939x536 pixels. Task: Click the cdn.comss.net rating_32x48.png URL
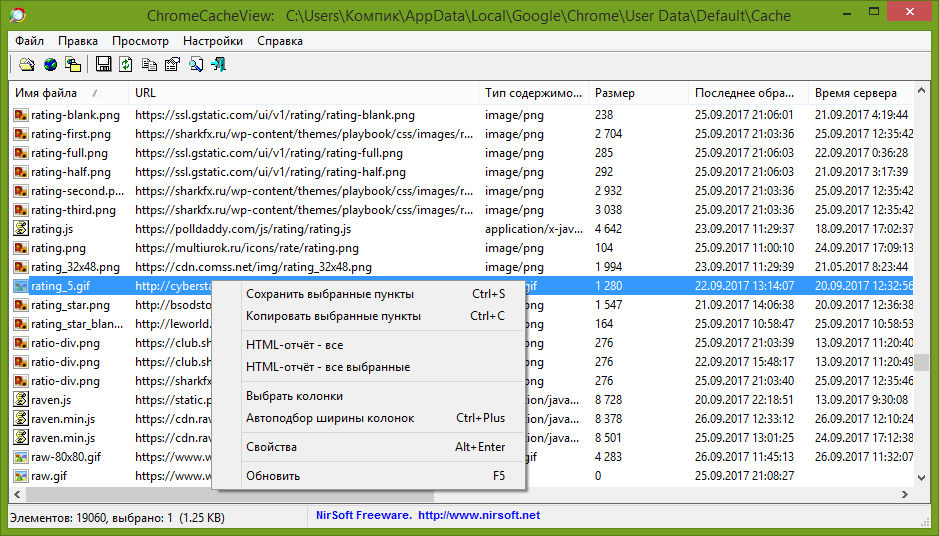[x=253, y=267]
